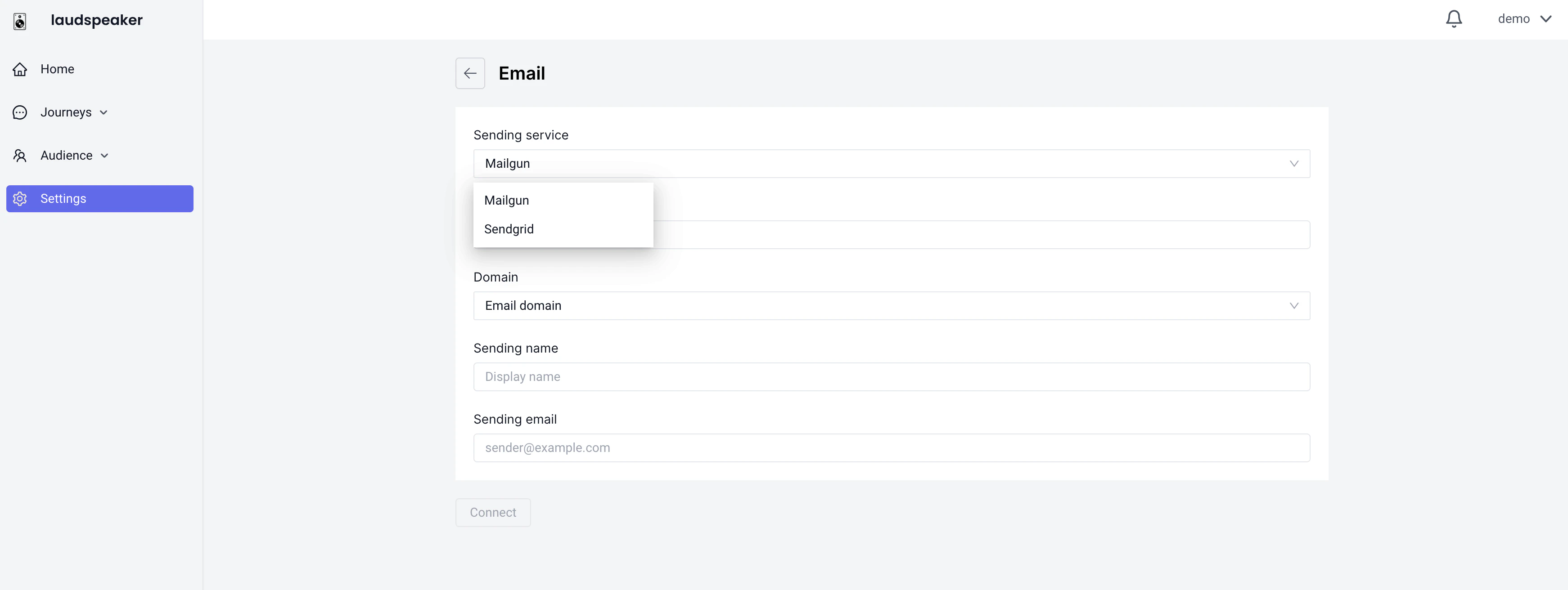The image size is (1568, 590).
Task: Click the Email page heading
Action: tap(522, 73)
